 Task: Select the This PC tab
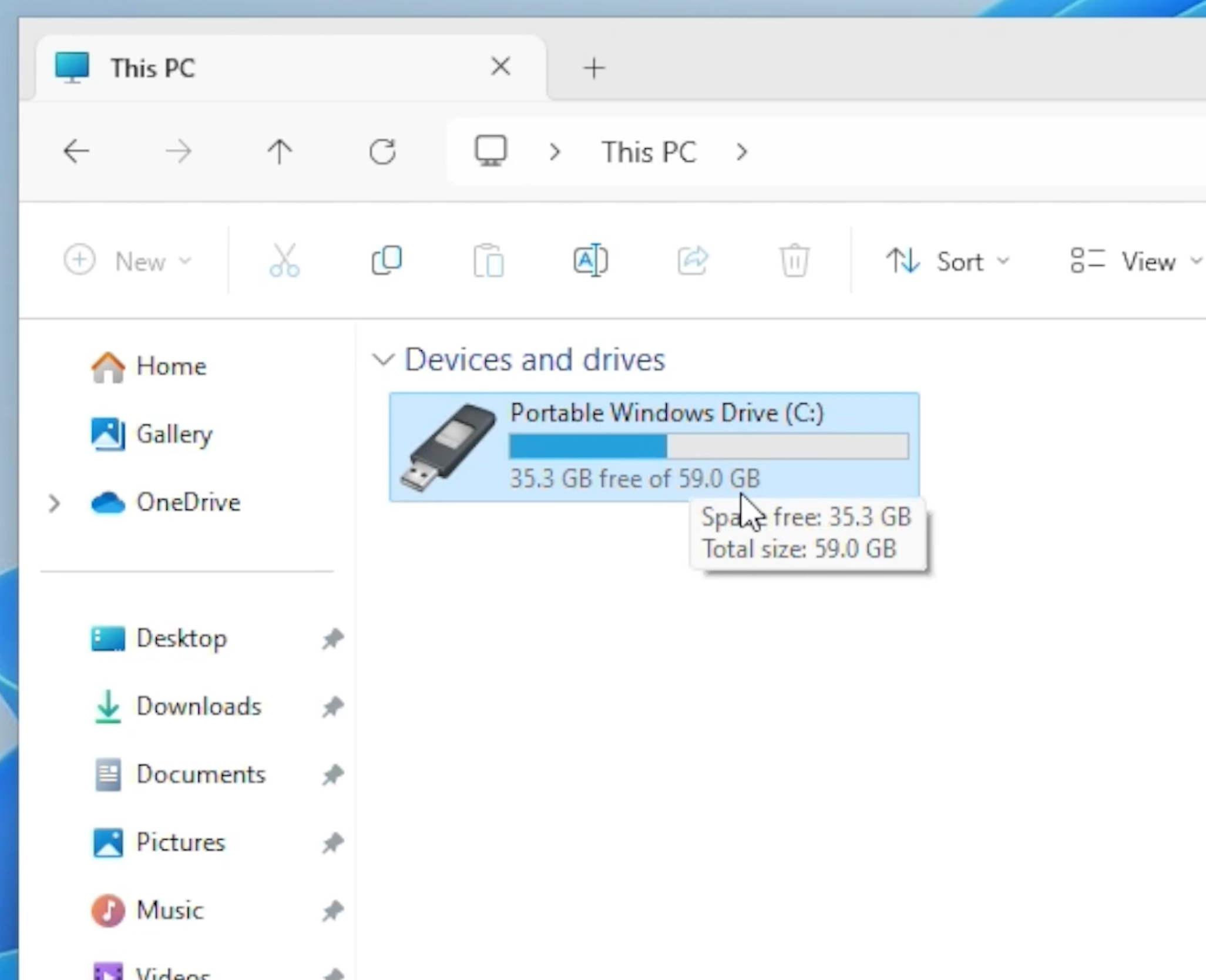pyautogui.click(x=291, y=68)
